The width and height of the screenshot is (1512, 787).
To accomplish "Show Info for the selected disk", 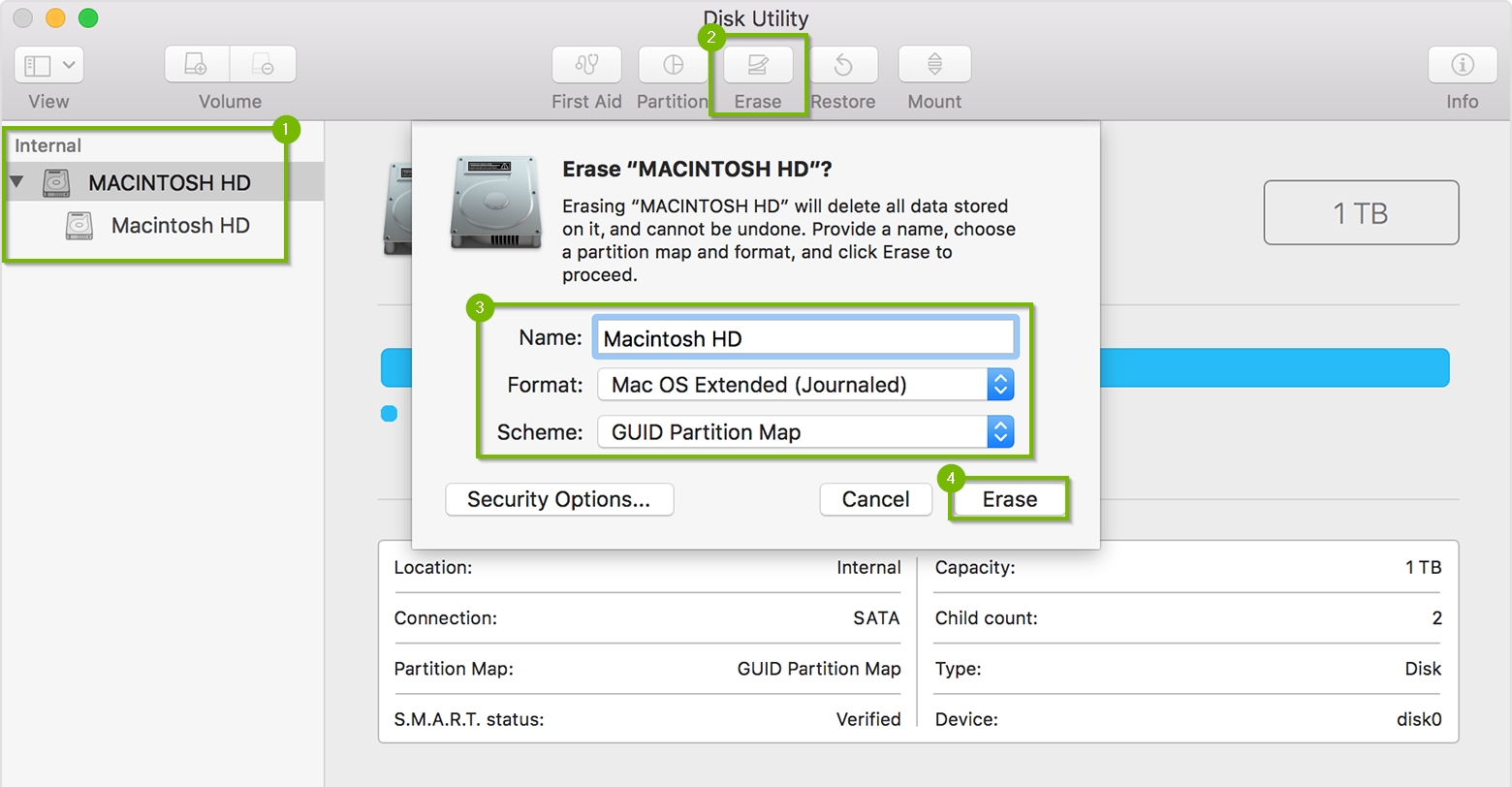I will pyautogui.click(x=1462, y=65).
